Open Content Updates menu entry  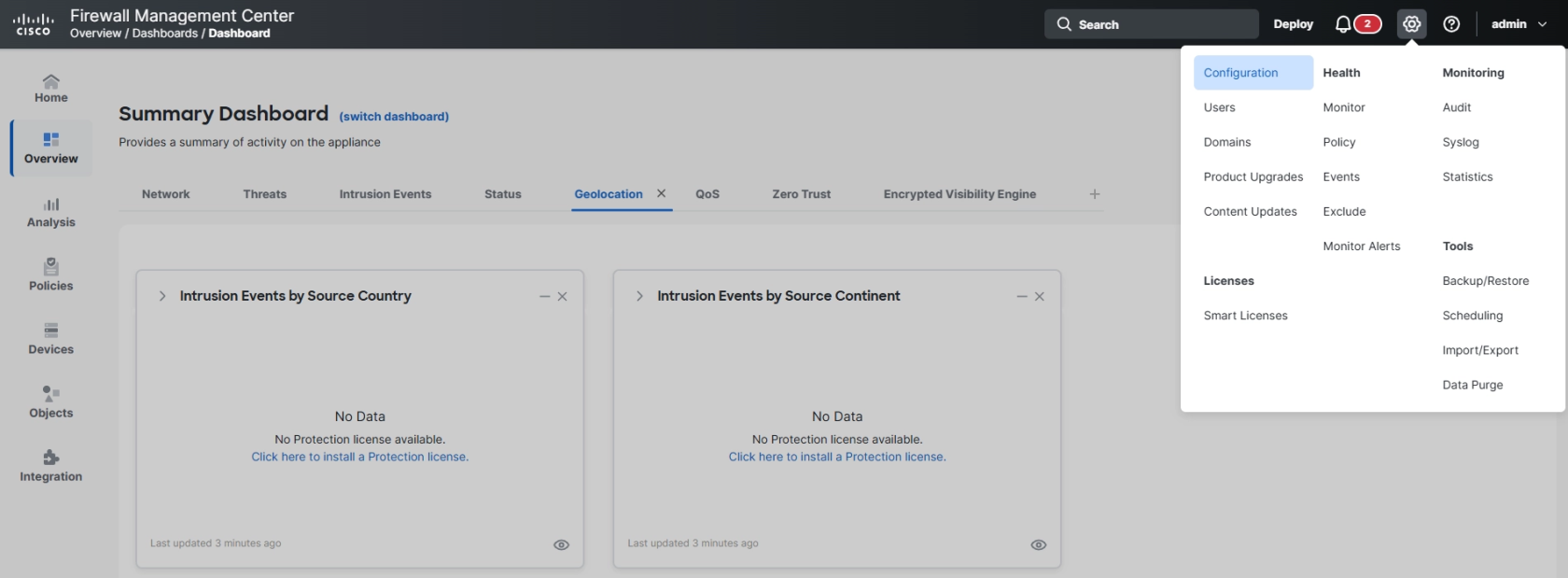point(1250,211)
